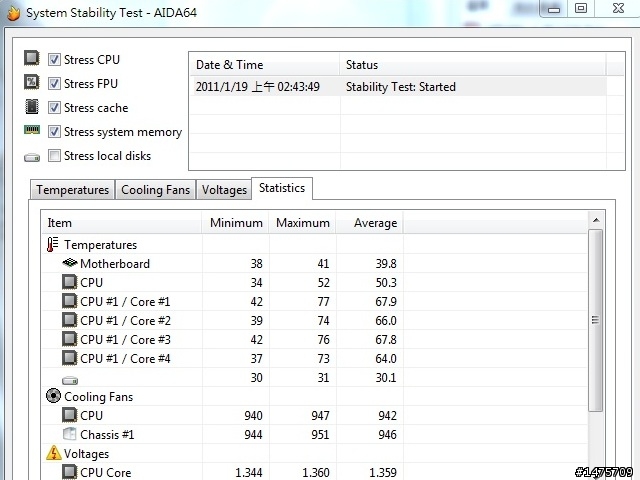Screen dimensions: 640x480
Task: Click the disk drive icon beside Stress local disks
Action: click(x=31, y=157)
